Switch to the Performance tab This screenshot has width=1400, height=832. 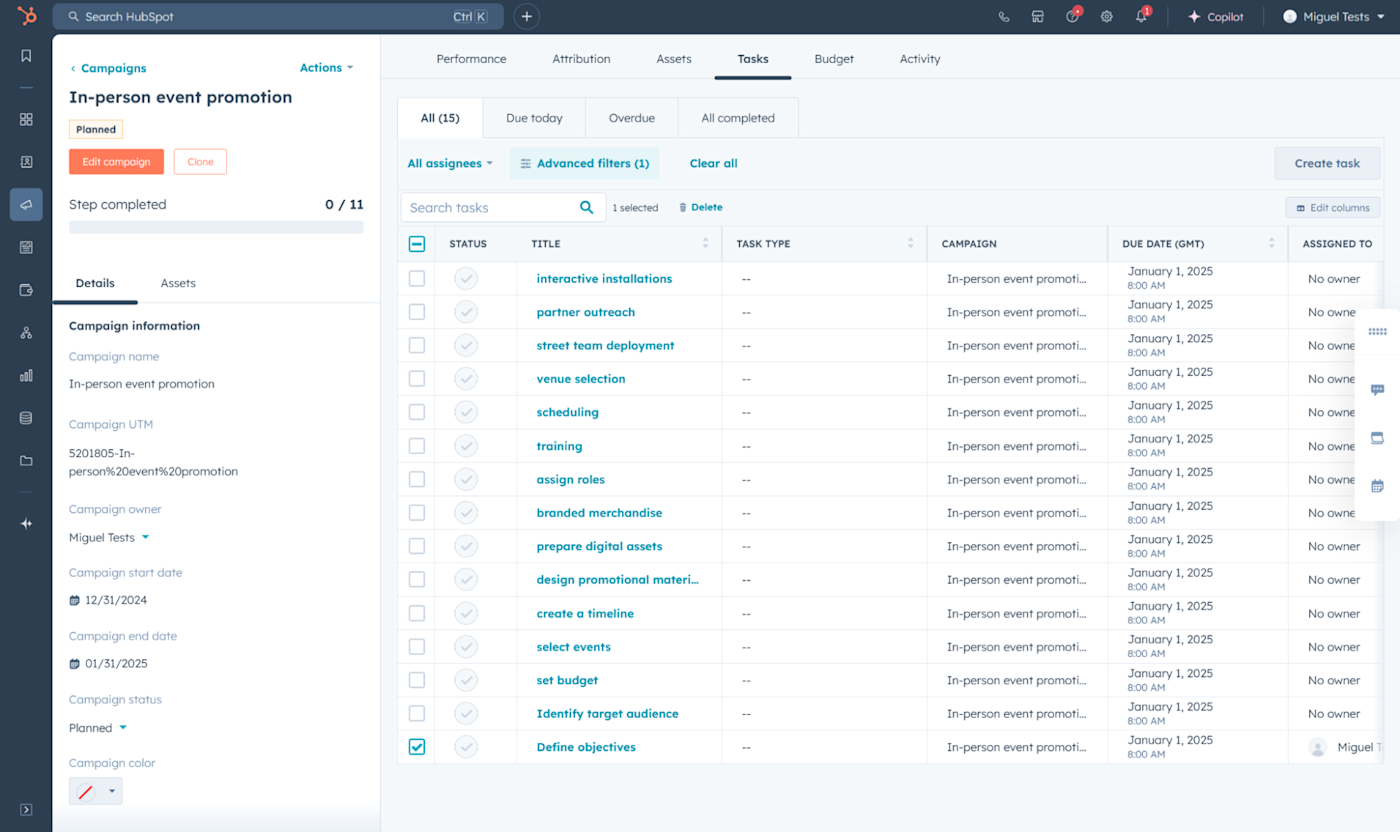tap(471, 59)
